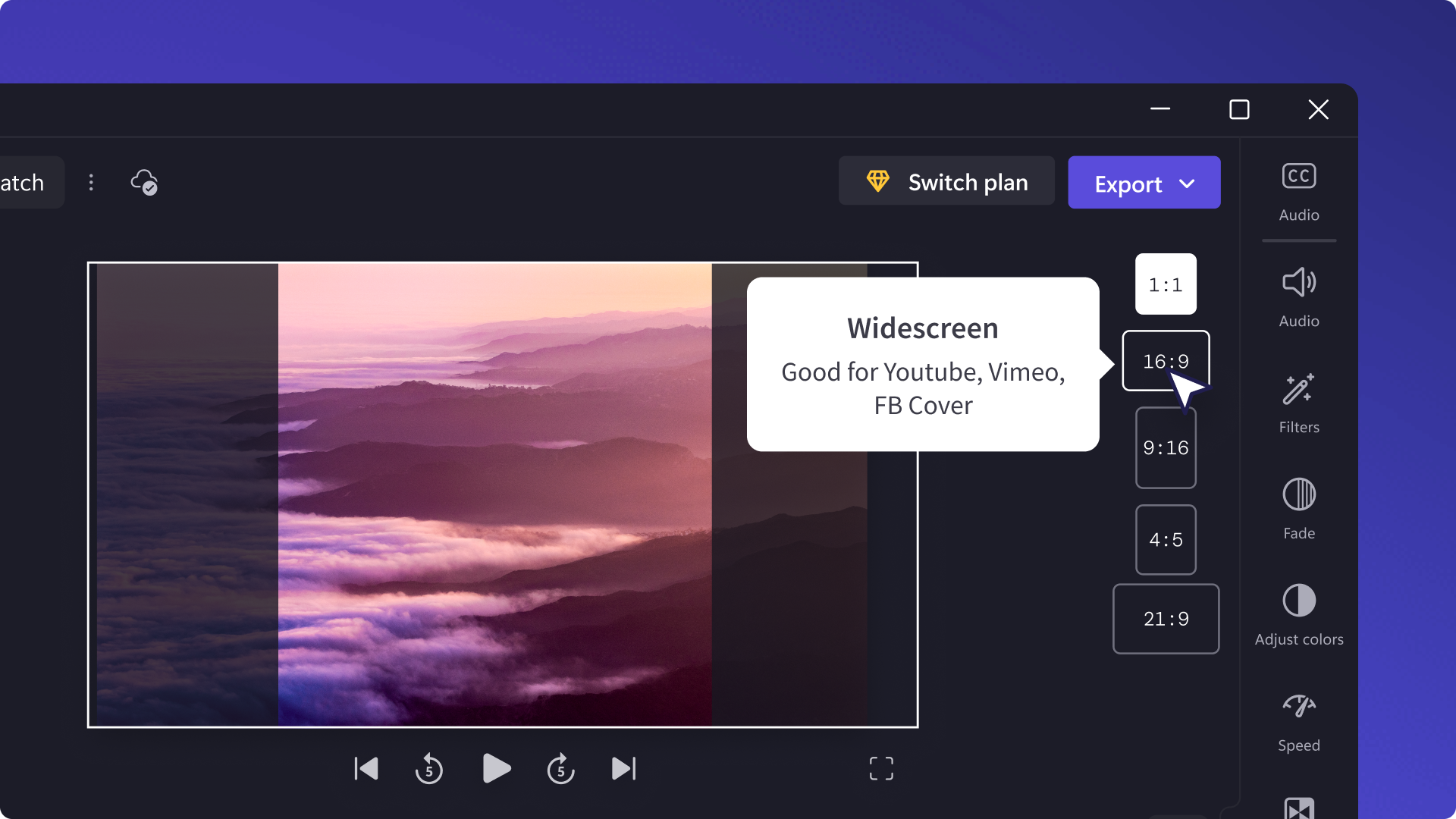
Task: Select the 16:9 widescreen aspect ratio
Action: coord(1165,360)
